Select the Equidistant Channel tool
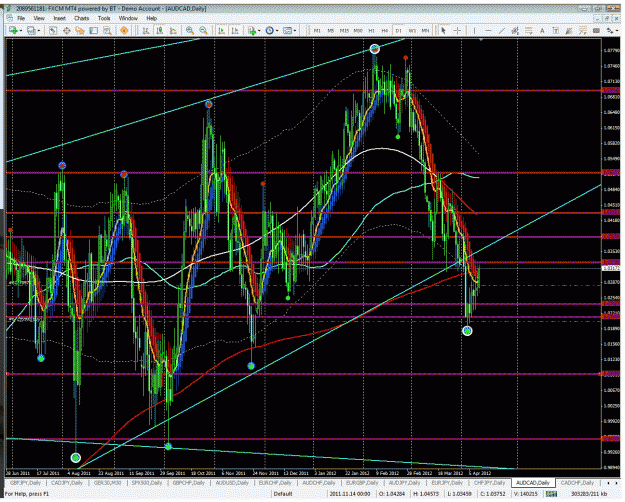Screen dimensions: 625x502 point(515,31)
